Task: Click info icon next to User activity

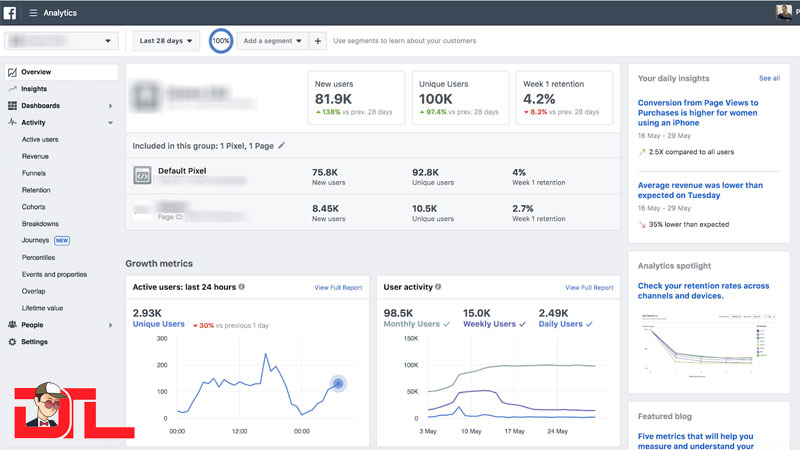Action: 440,287
